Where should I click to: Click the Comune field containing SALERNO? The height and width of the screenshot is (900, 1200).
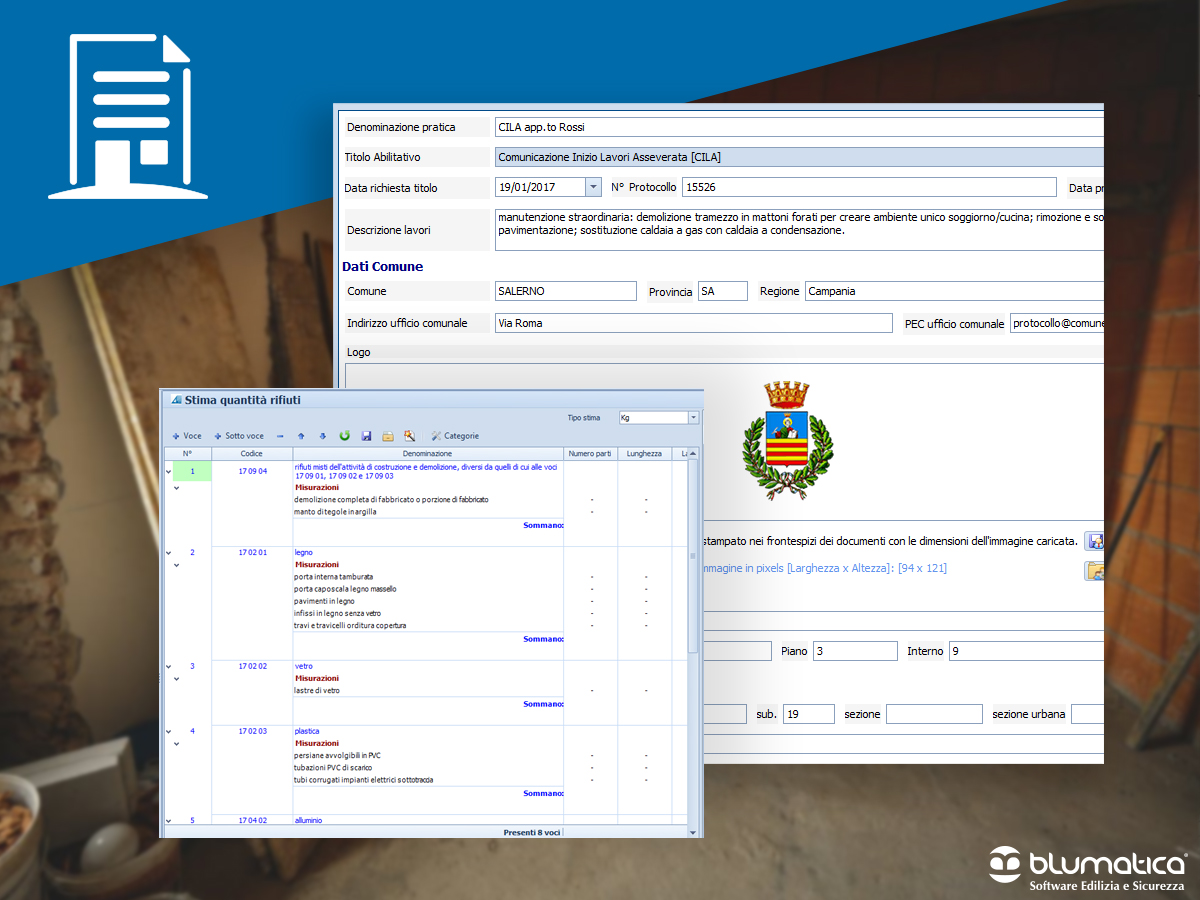tap(565, 291)
